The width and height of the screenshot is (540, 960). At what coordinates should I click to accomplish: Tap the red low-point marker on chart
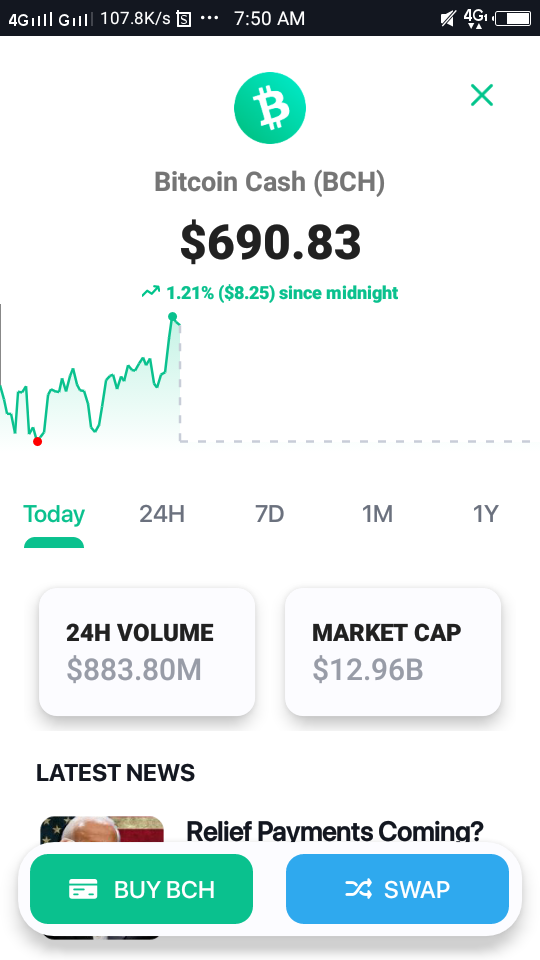tap(37, 441)
